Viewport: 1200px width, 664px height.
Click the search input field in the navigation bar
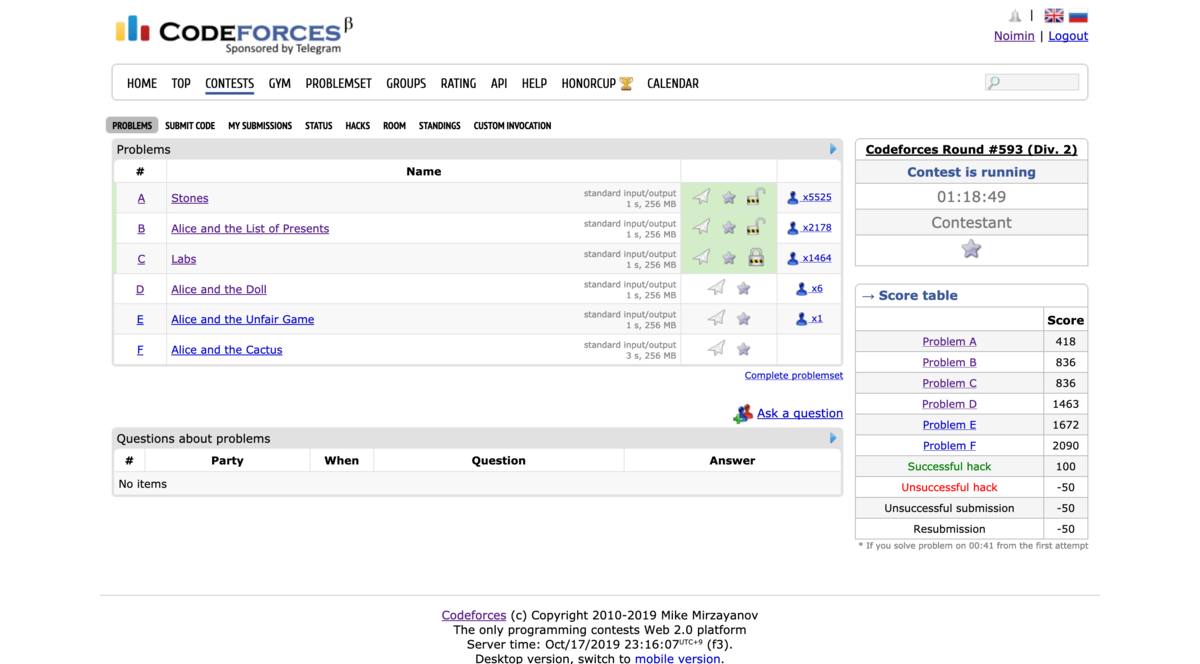1032,83
